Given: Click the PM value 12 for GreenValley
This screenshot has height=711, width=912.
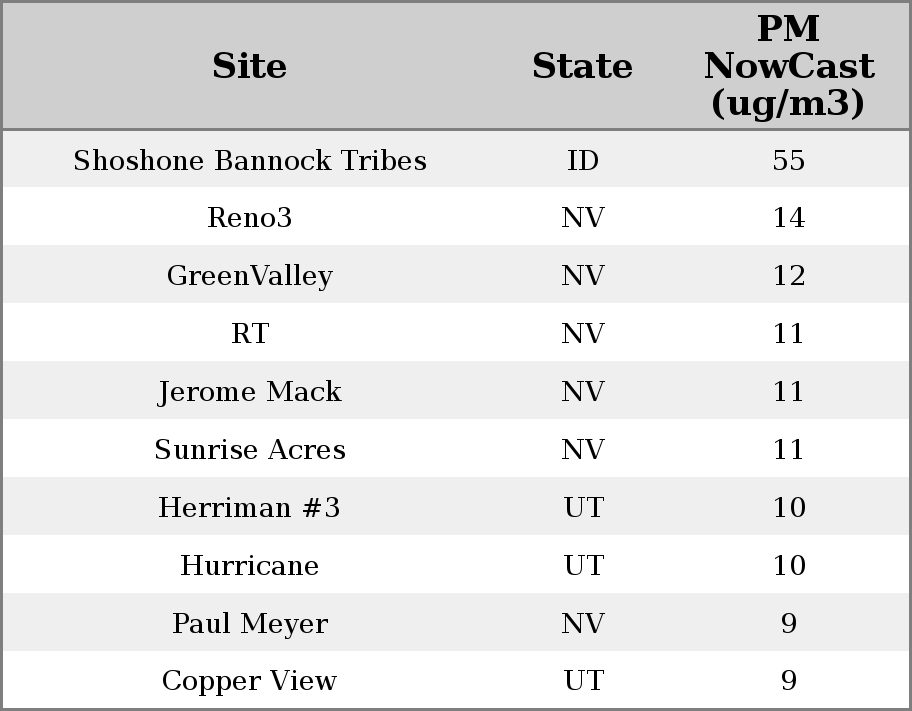Looking at the screenshot, I should (x=788, y=276).
